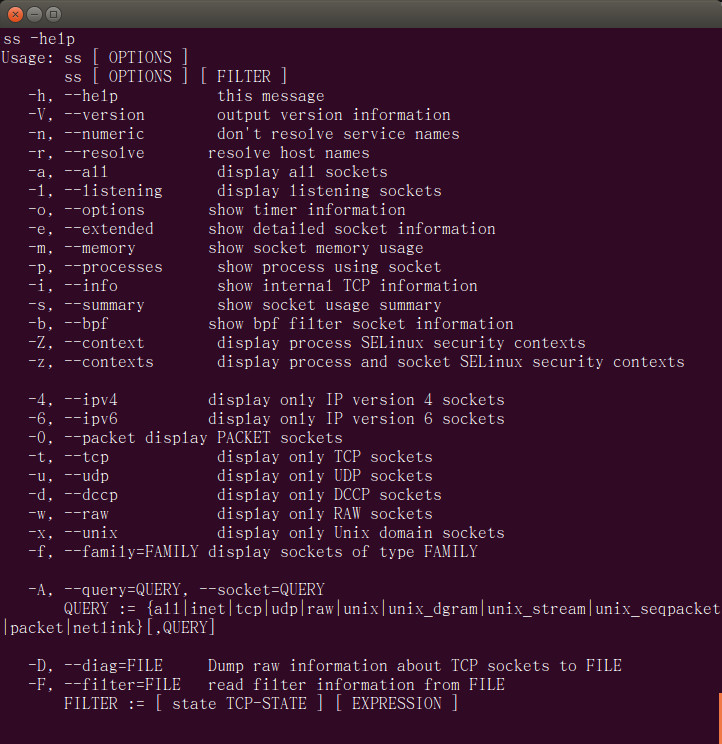Click the "--family=FAMILY" option text
Image resolution: width=722 pixels, height=744 pixels.
pyautogui.click(x=131, y=552)
